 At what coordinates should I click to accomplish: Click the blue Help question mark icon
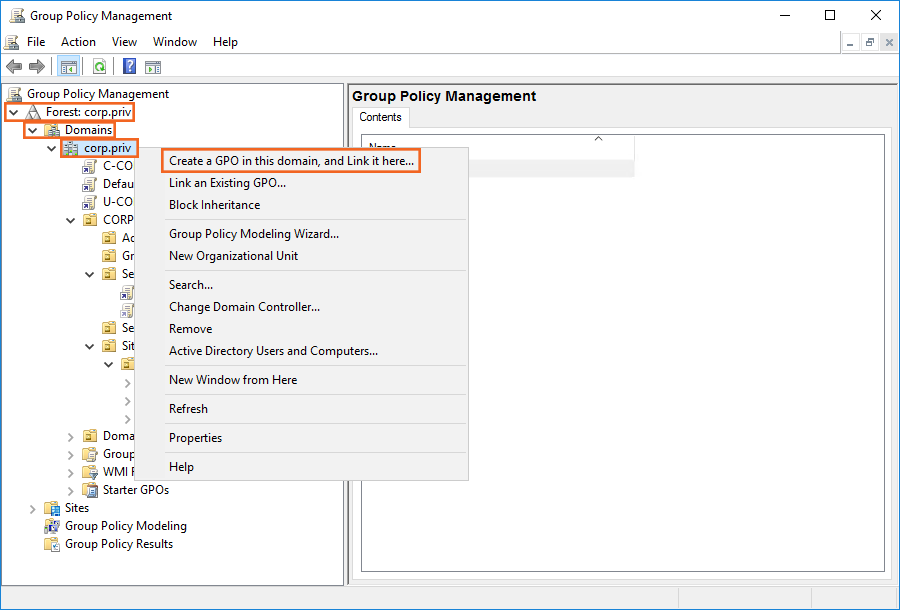coord(130,67)
